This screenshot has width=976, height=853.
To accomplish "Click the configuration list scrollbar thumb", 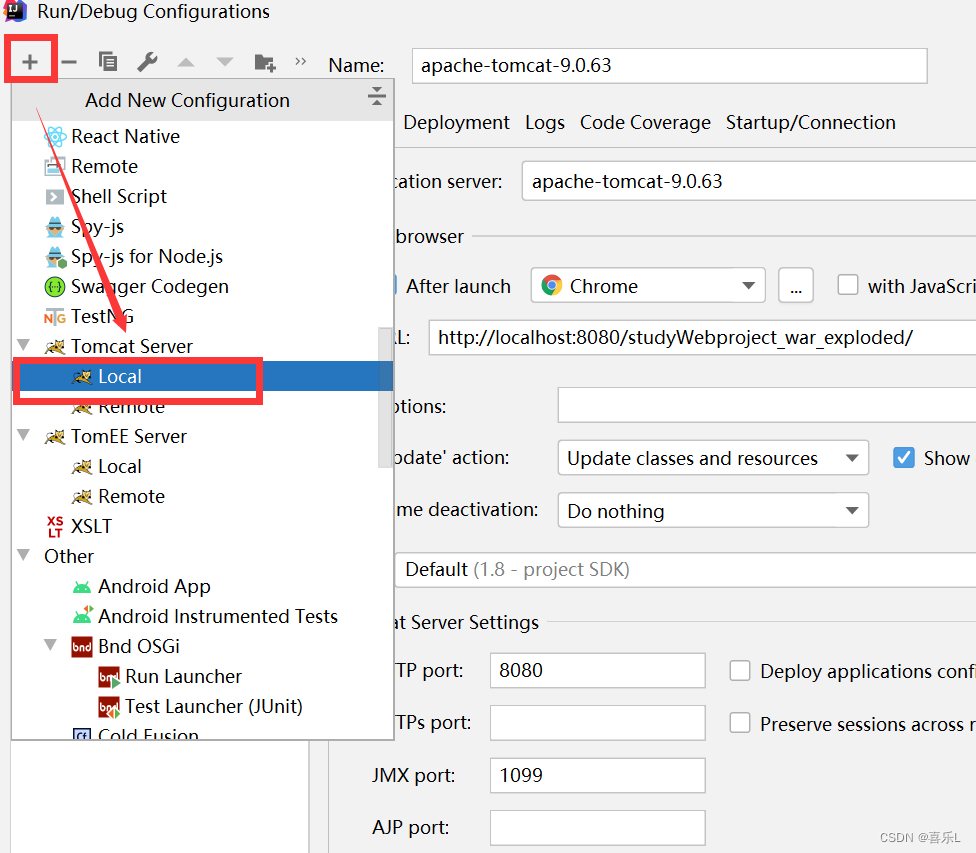I will pyautogui.click(x=385, y=397).
